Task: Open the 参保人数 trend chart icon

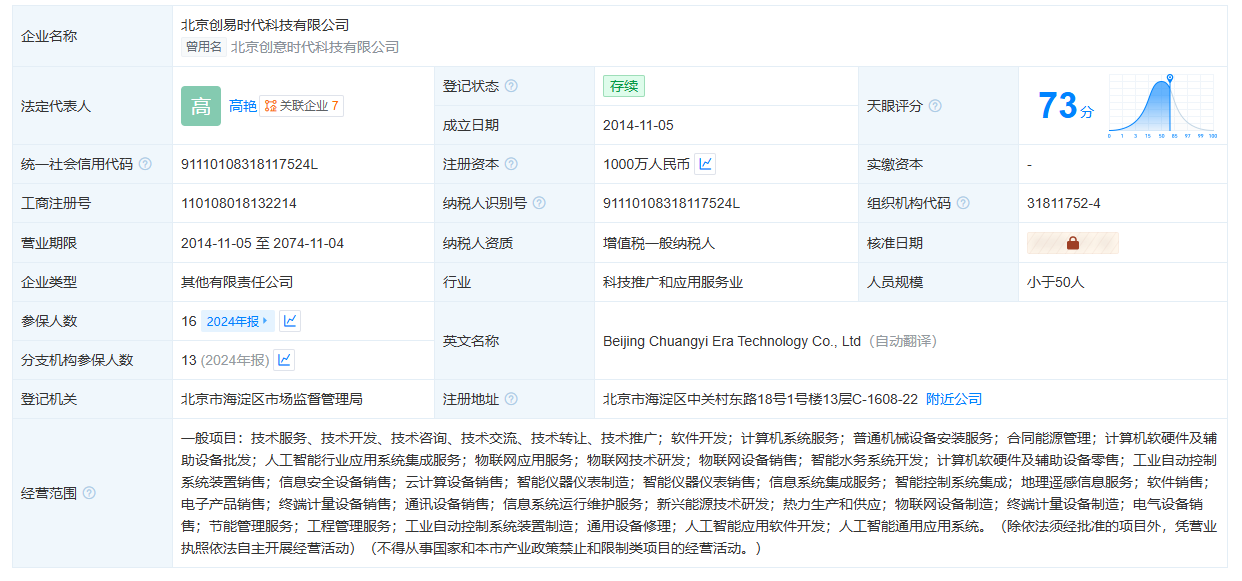Action: (x=290, y=321)
